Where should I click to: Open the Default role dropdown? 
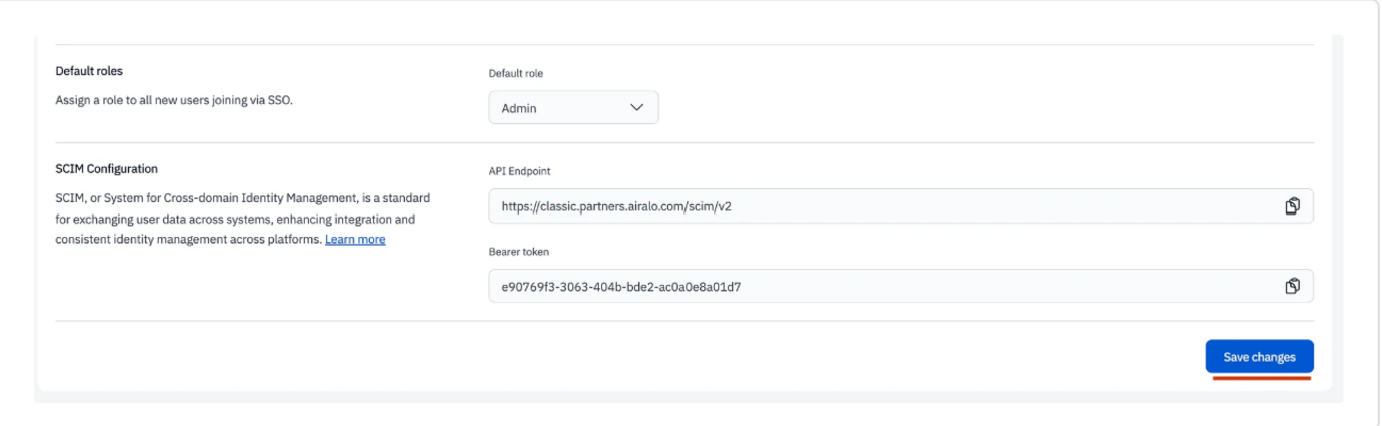tap(573, 107)
